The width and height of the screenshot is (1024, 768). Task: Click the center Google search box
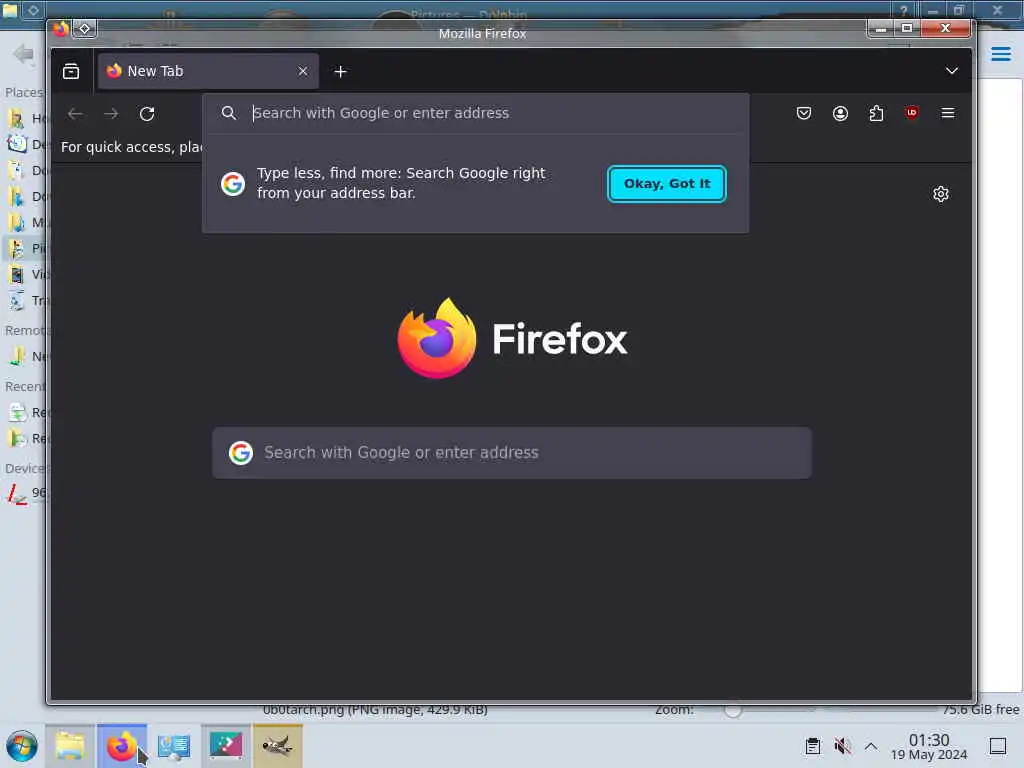[512, 453]
